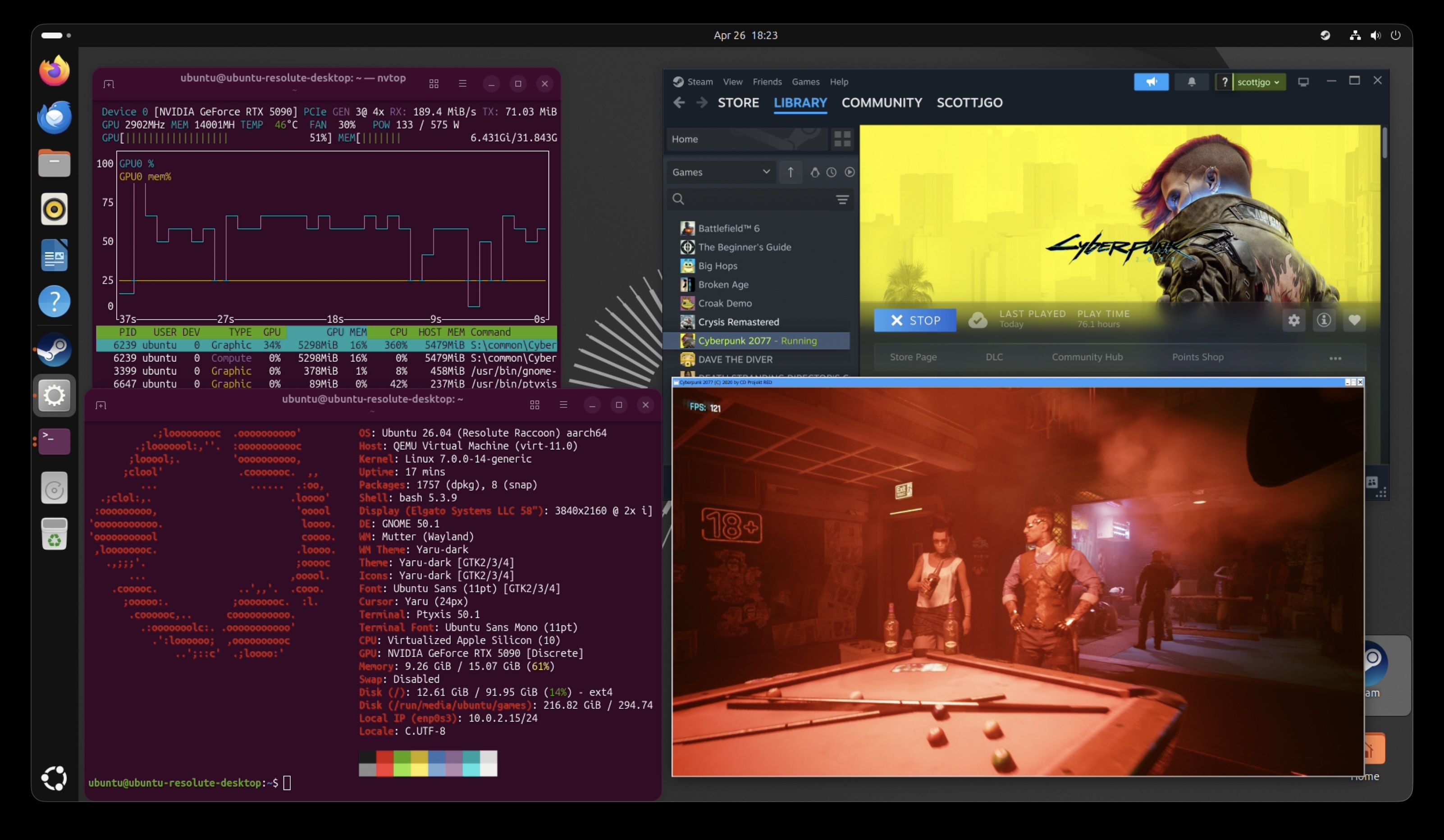Open hamburger menu in nvtop terminal

(462, 84)
